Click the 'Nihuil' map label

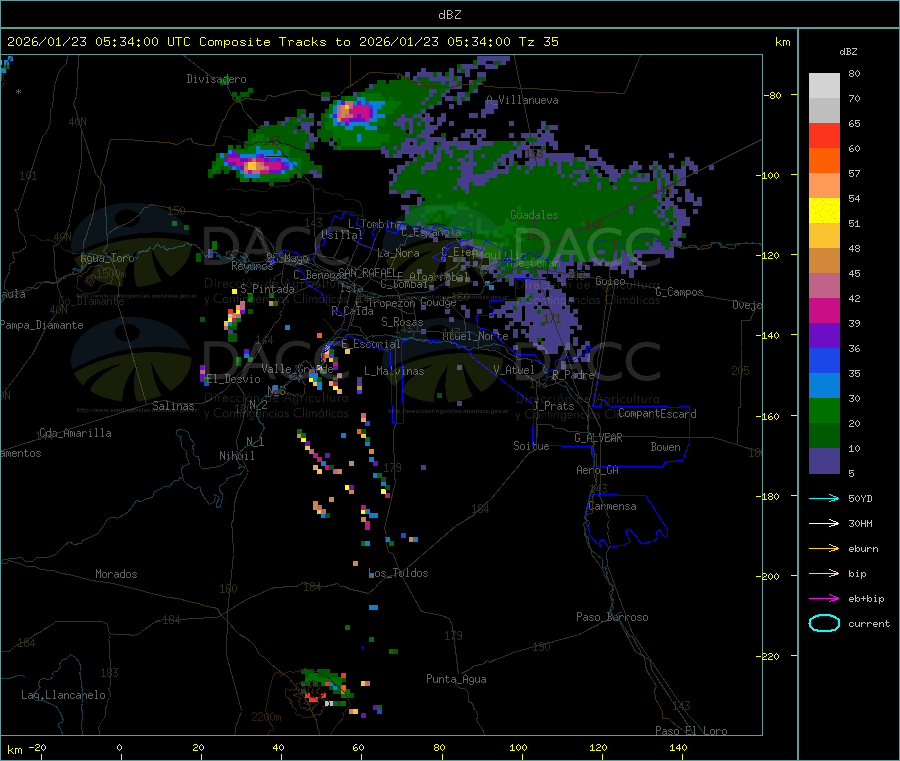236,456
